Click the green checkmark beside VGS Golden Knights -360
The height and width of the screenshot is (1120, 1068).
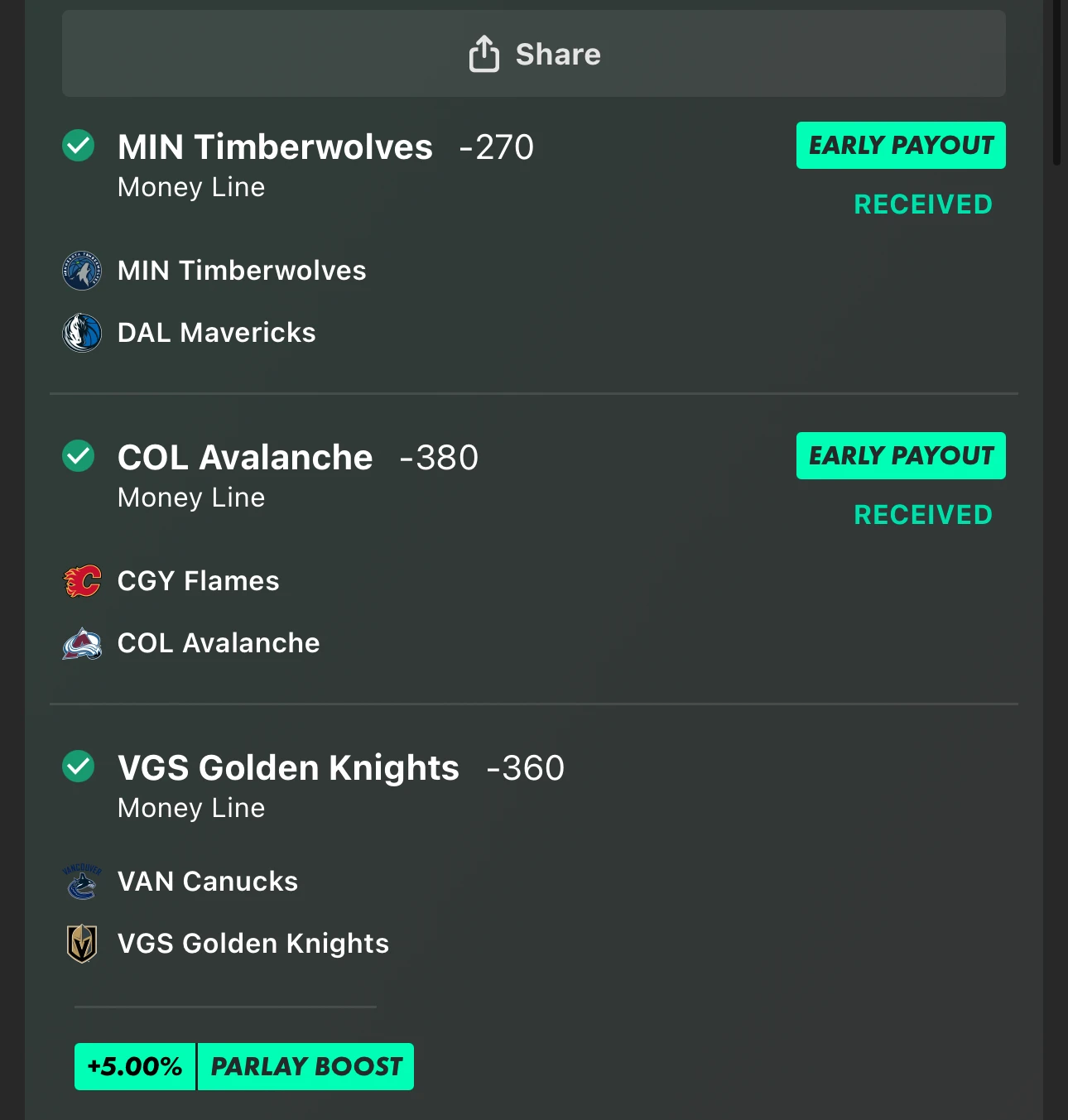tap(79, 767)
